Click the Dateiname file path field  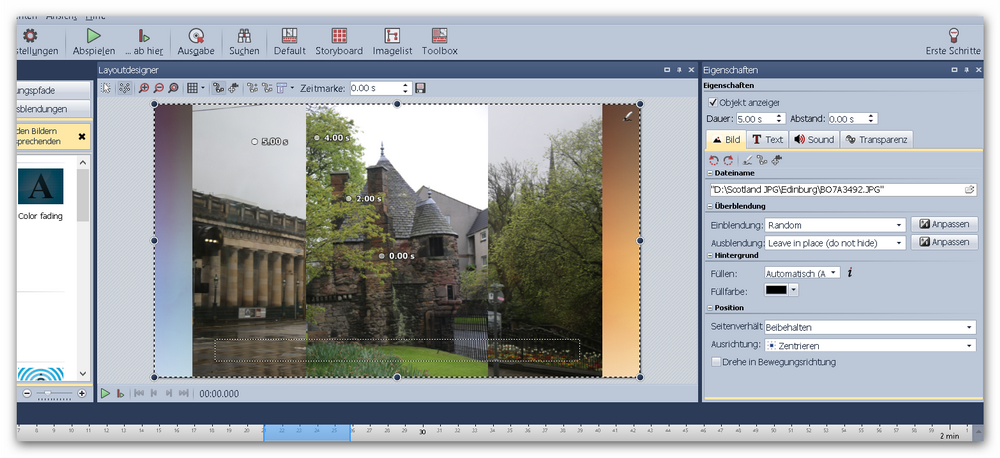(x=835, y=189)
